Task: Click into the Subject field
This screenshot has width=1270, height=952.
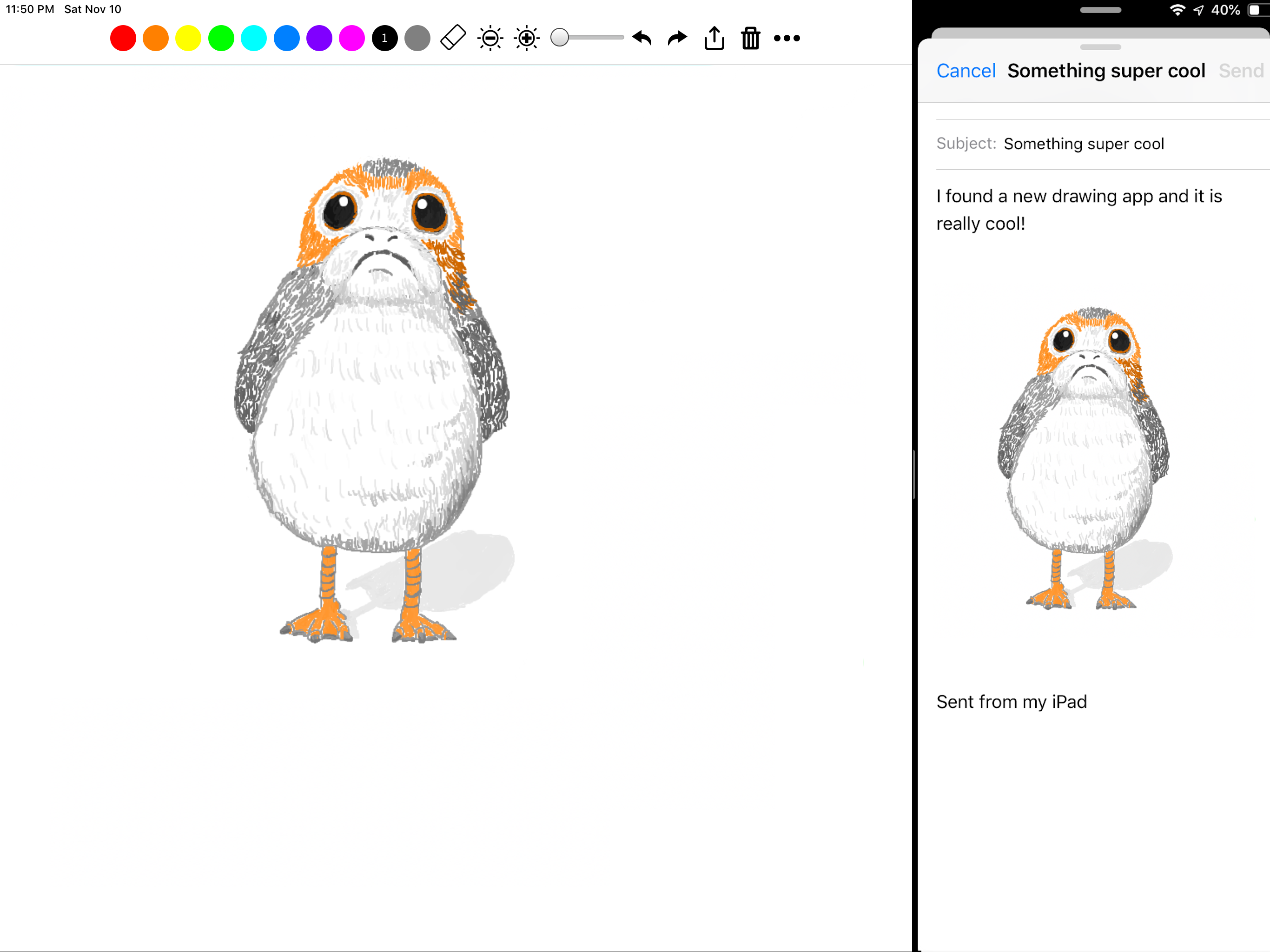Action: pos(1119,144)
